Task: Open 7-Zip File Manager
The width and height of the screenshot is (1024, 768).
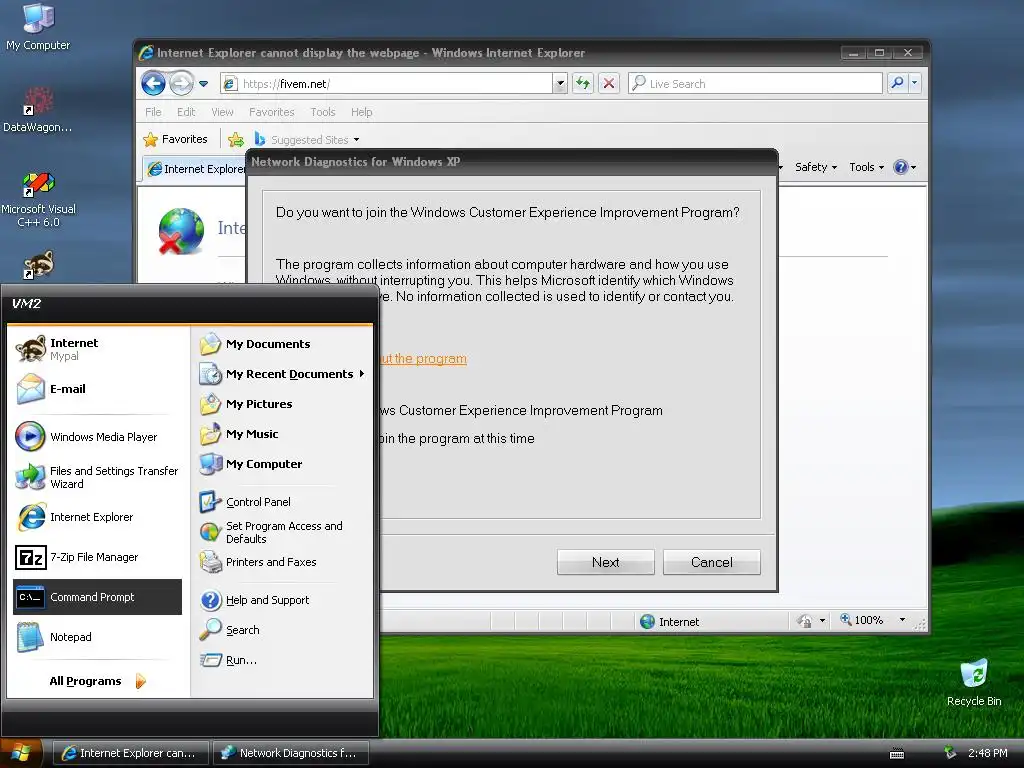Action: click(x=97, y=557)
